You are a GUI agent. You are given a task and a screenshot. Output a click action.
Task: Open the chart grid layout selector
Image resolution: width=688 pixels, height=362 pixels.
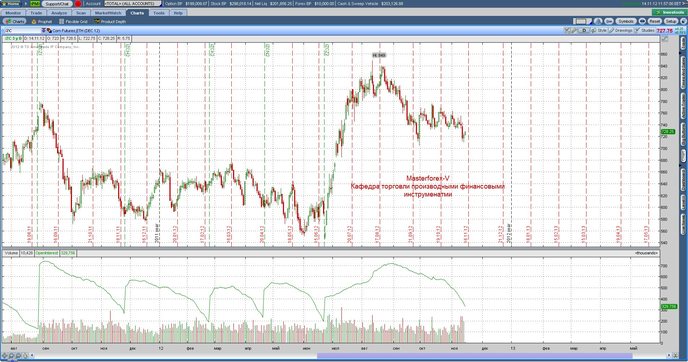[x=582, y=21]
